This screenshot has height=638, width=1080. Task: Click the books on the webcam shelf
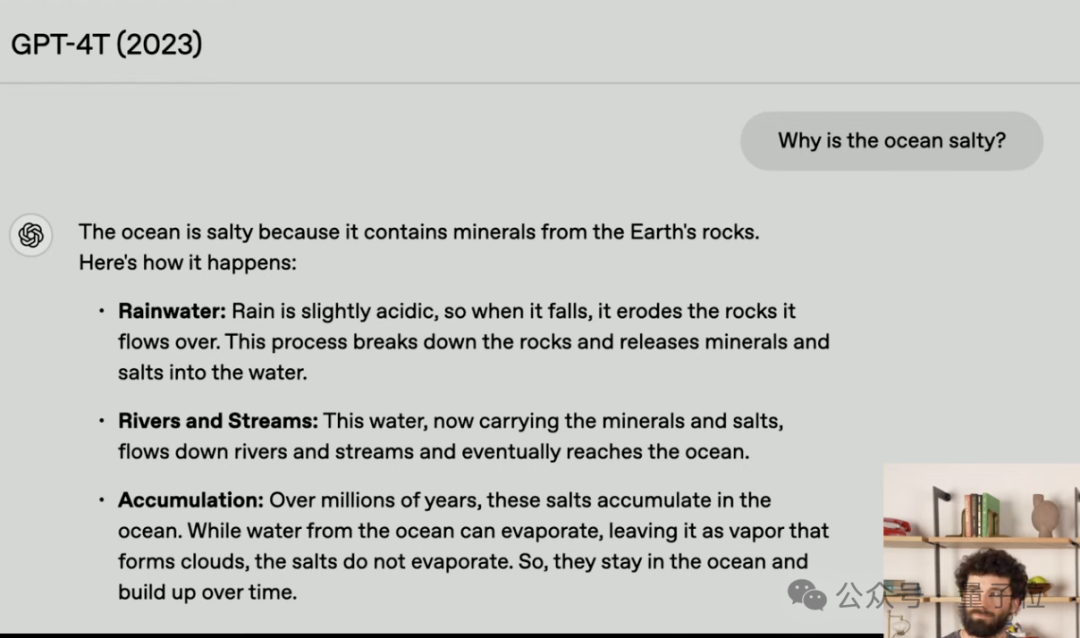(980, 515)
